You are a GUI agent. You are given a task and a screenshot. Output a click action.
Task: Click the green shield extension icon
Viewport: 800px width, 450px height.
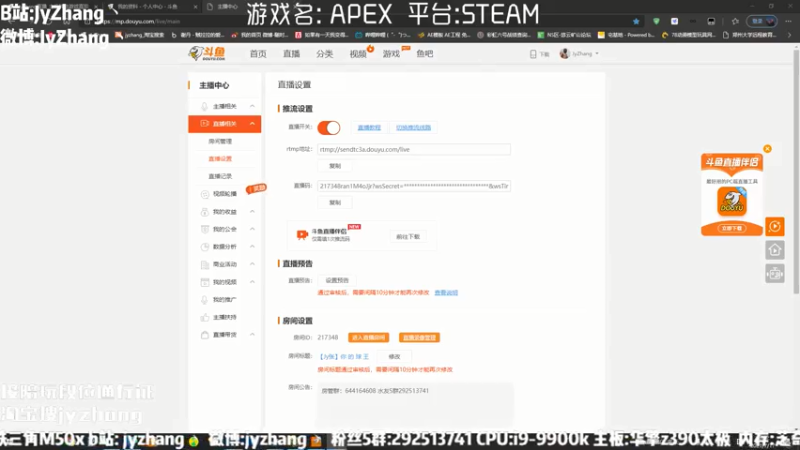click(x=656, y=21)
